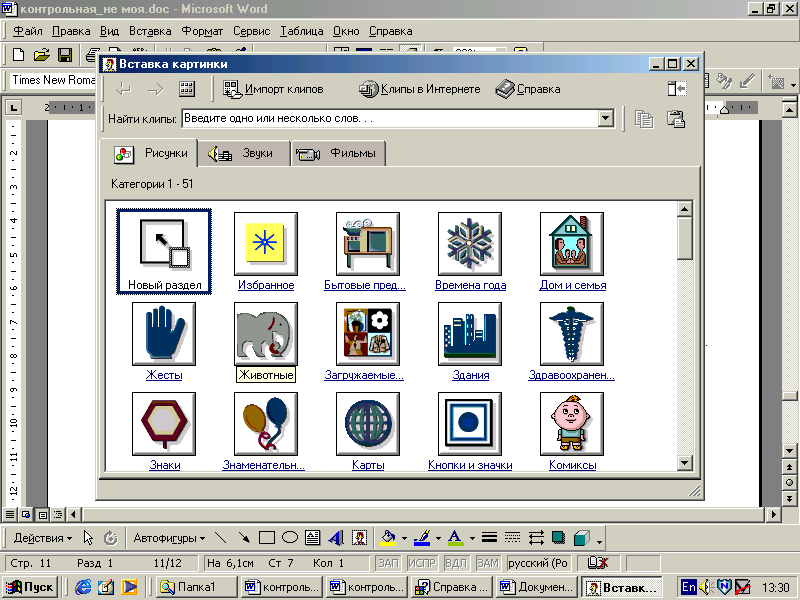Click the Font Color letter A swatch
The width and height of the screenshot is (800, 600).
pos(456,538)
